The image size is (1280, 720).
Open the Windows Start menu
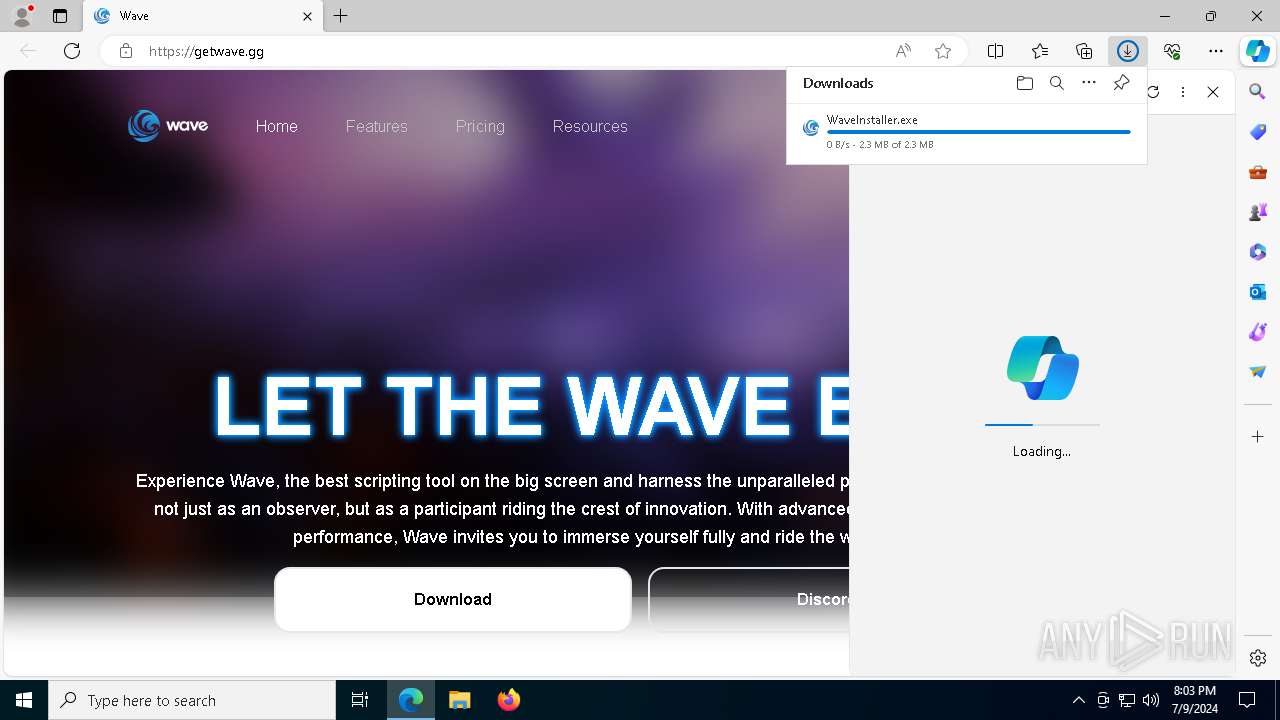(24, 700)
